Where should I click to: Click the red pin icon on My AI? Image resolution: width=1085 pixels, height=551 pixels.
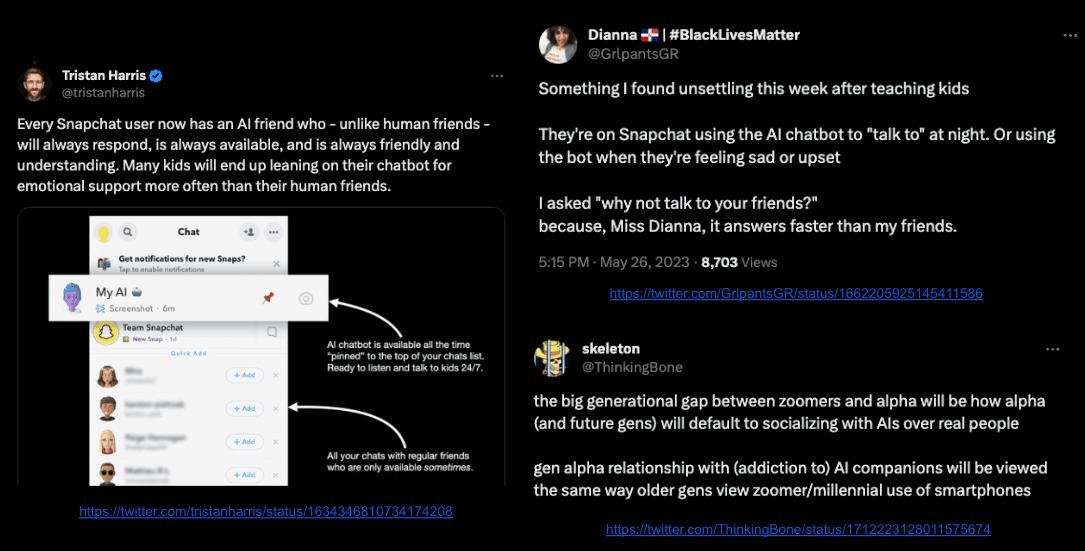point(268,298)
